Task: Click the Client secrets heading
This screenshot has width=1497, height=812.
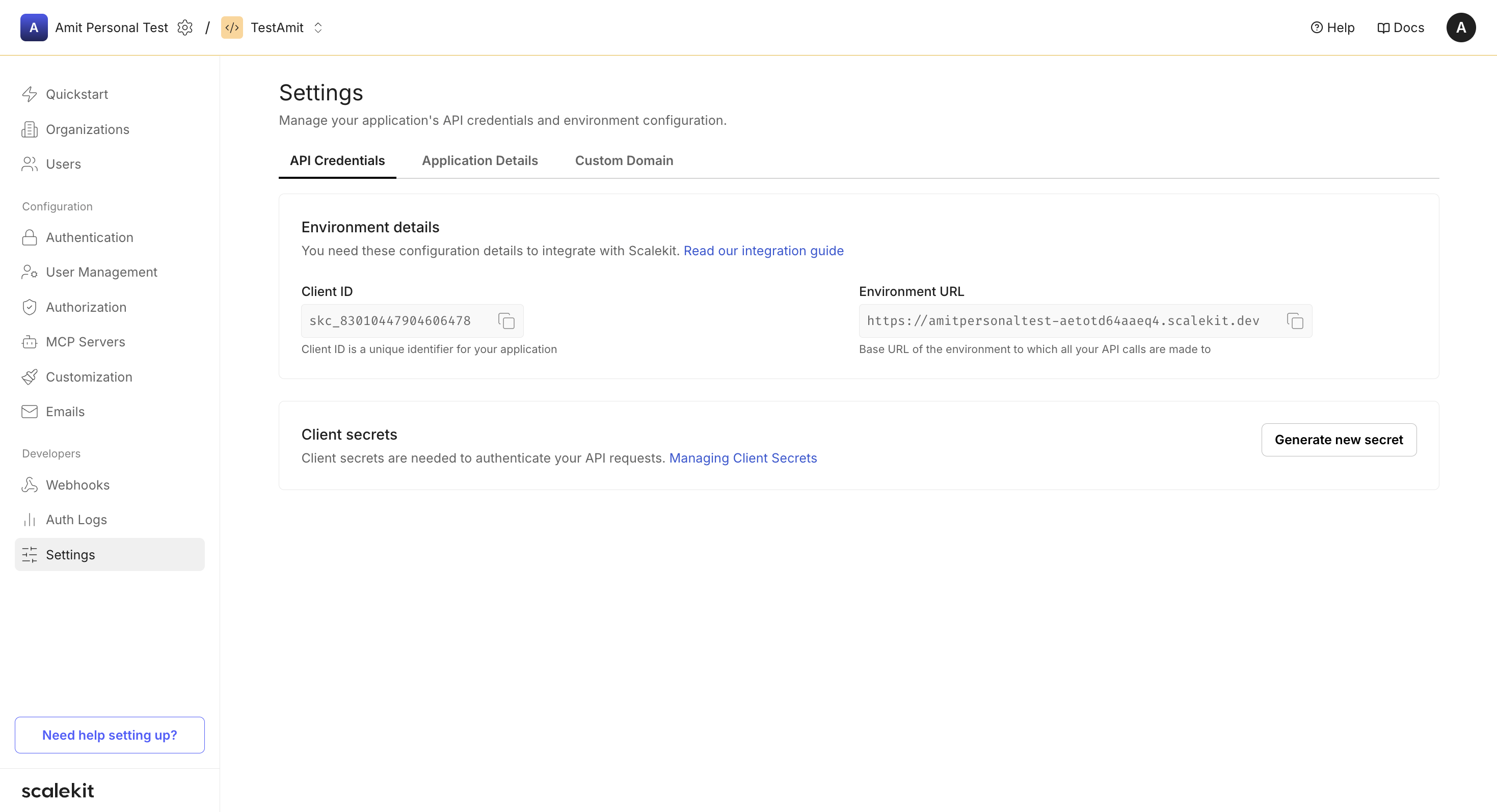Action: point(349,434)
